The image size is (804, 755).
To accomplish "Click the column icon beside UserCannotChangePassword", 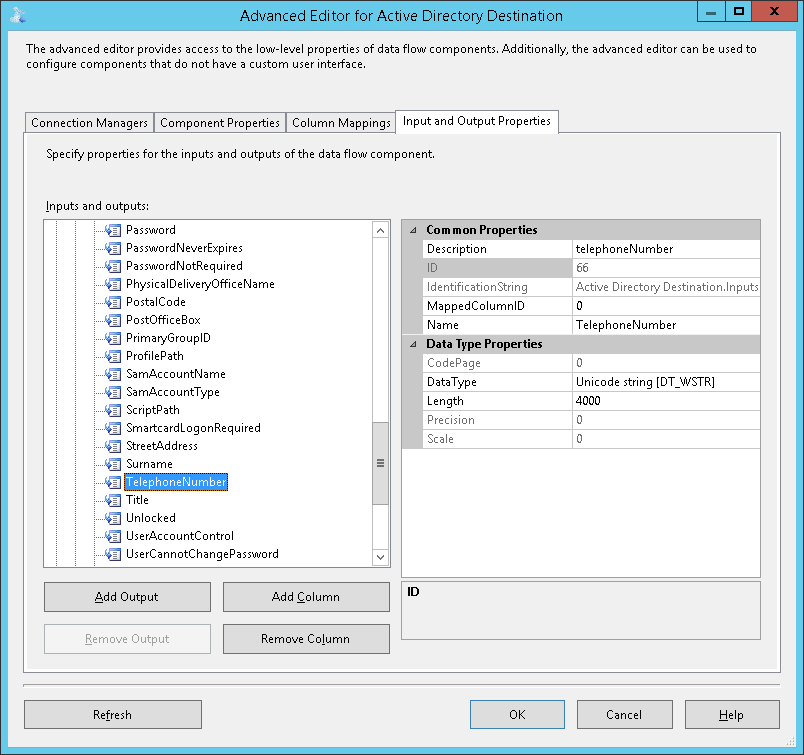I will click(113, 554).
